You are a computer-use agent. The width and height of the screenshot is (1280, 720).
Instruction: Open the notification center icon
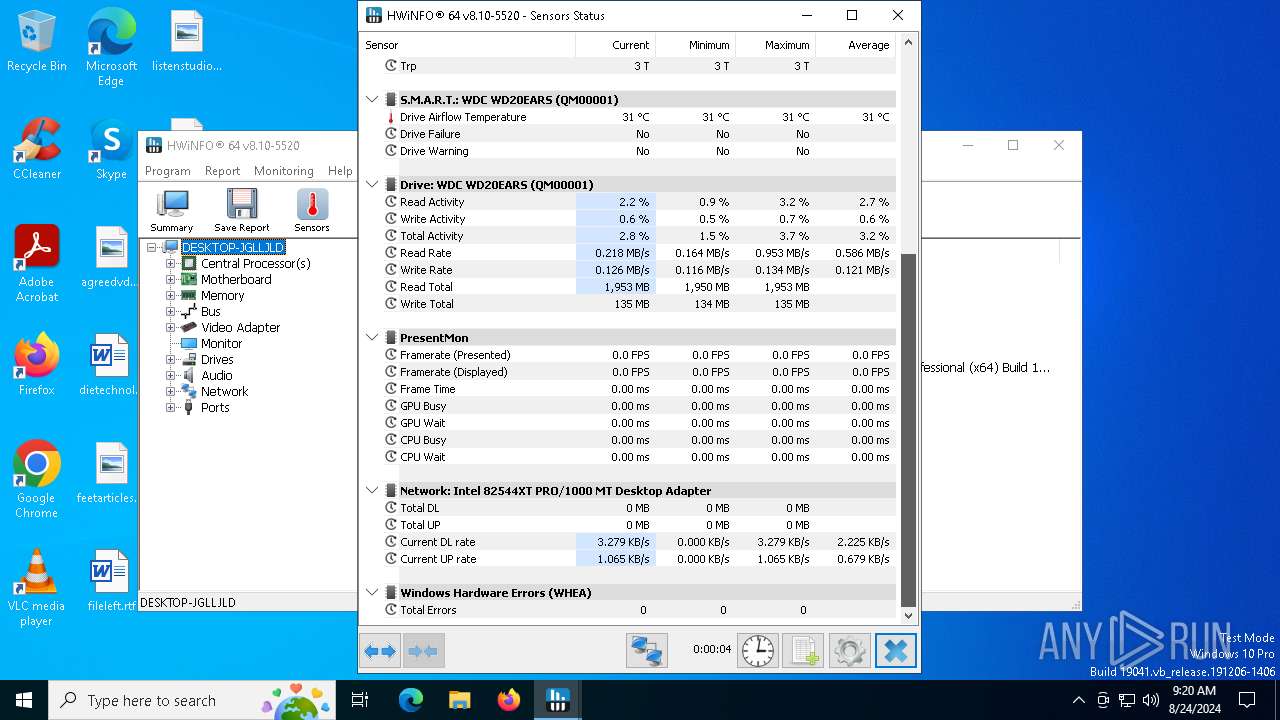[x=1247, y=700]
